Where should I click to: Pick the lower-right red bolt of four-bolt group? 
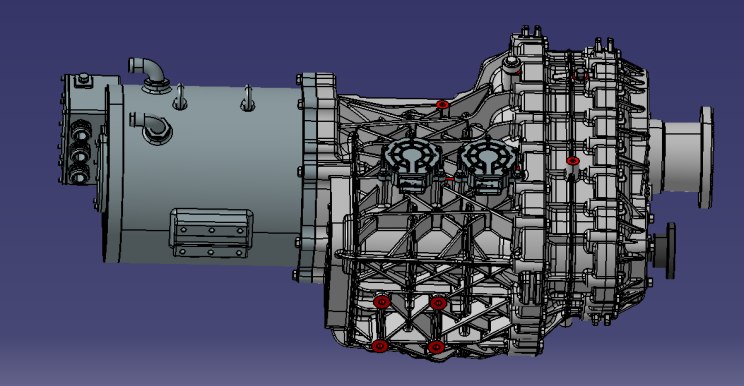click(x=436, y=347)
